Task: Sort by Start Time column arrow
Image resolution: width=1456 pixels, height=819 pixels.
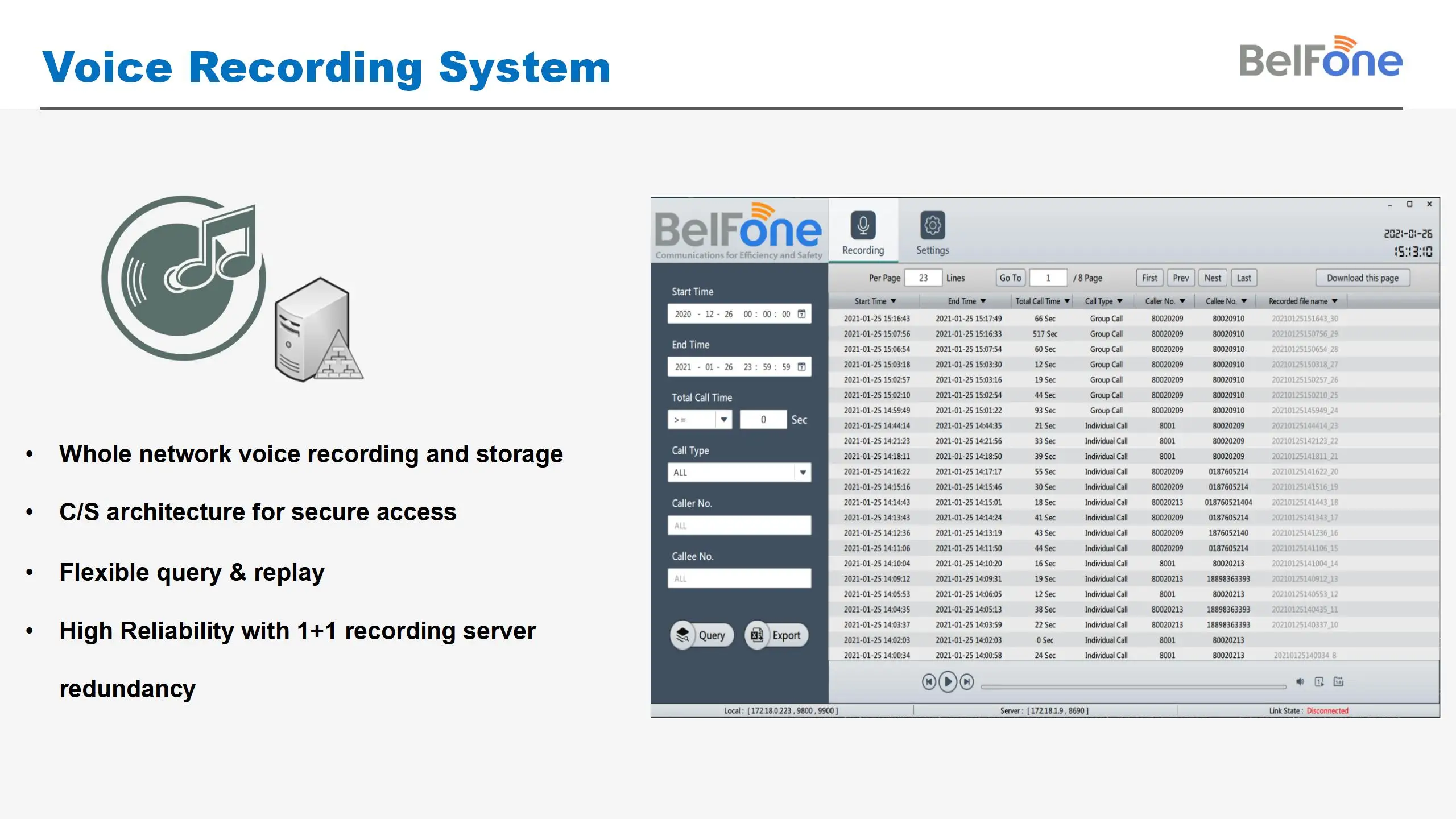Action: (894, 301)
